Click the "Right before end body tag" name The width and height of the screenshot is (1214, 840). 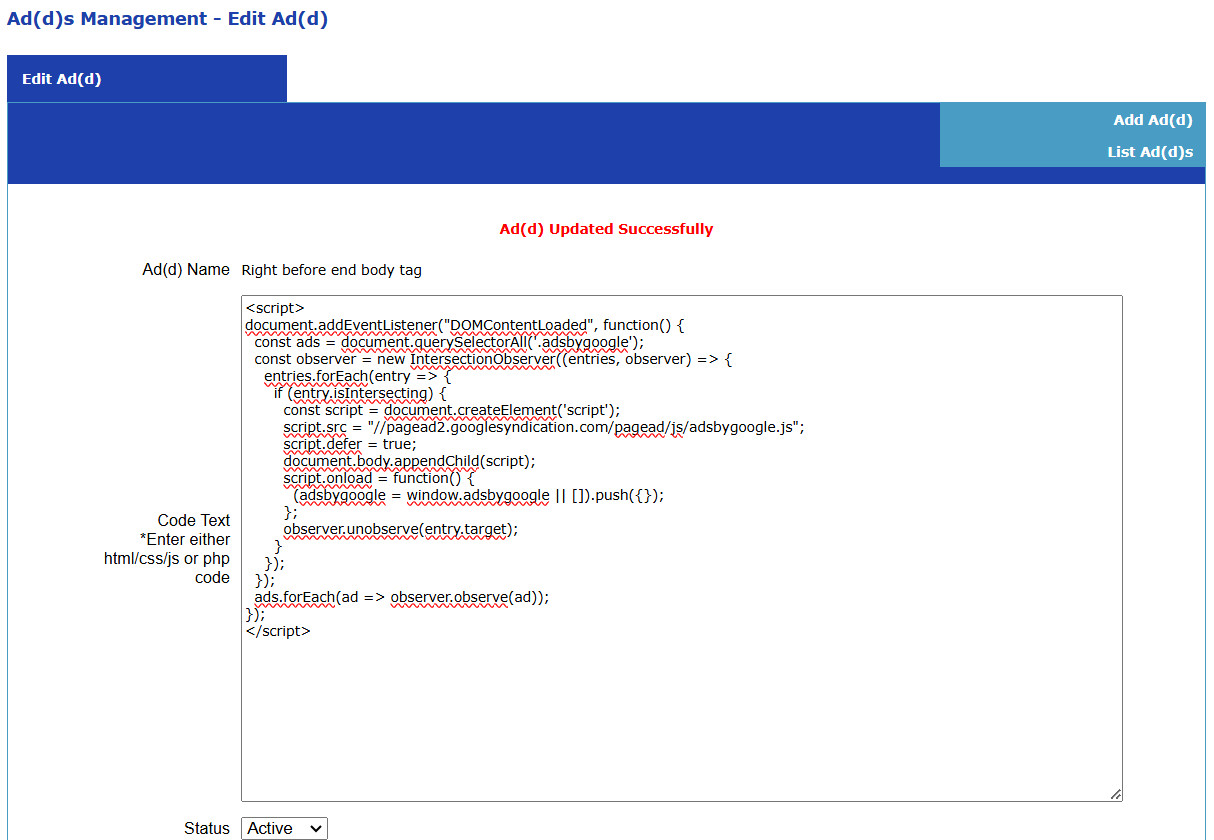click(x=332, y=270)
